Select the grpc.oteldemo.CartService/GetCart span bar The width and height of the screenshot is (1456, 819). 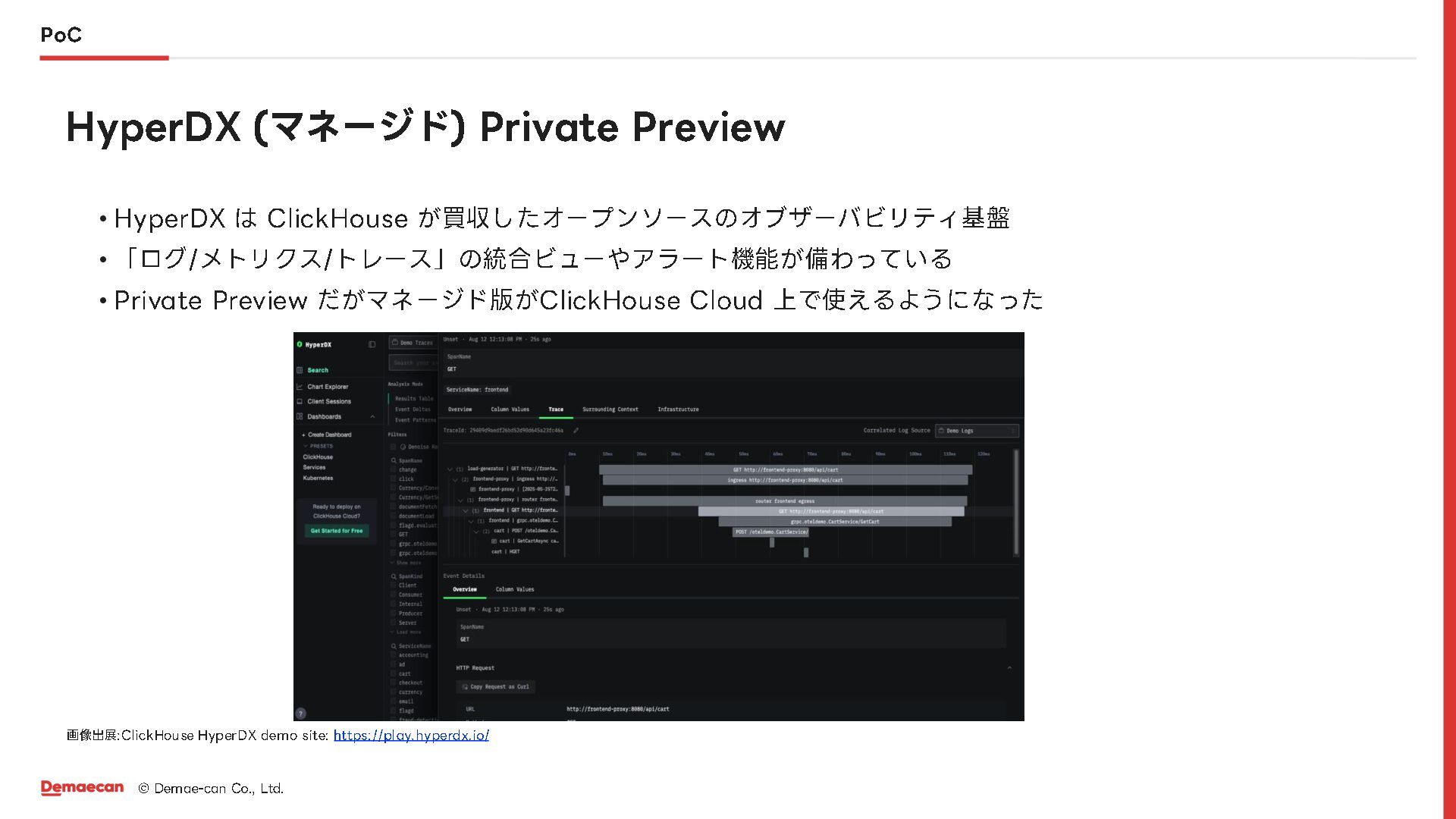pos(834,522)
